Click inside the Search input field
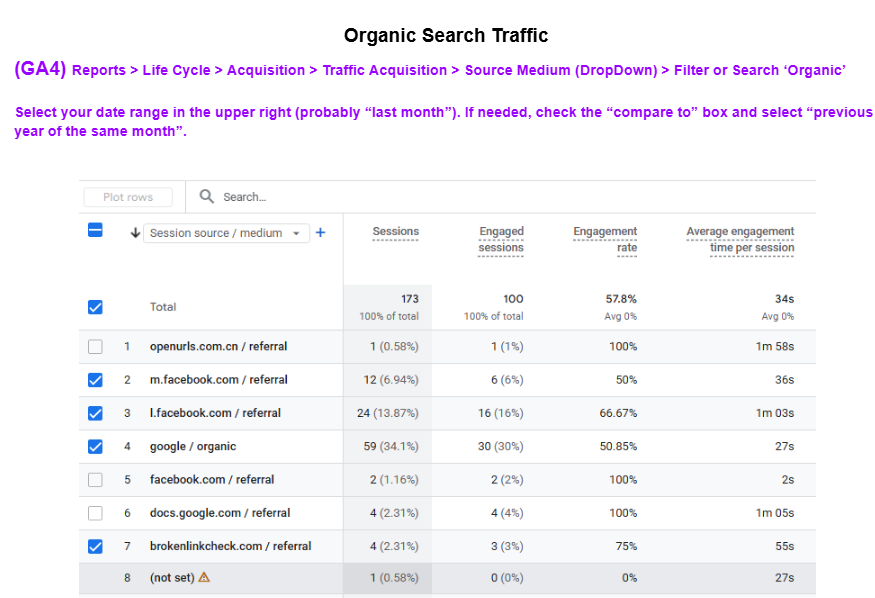 tap(260, 197)
